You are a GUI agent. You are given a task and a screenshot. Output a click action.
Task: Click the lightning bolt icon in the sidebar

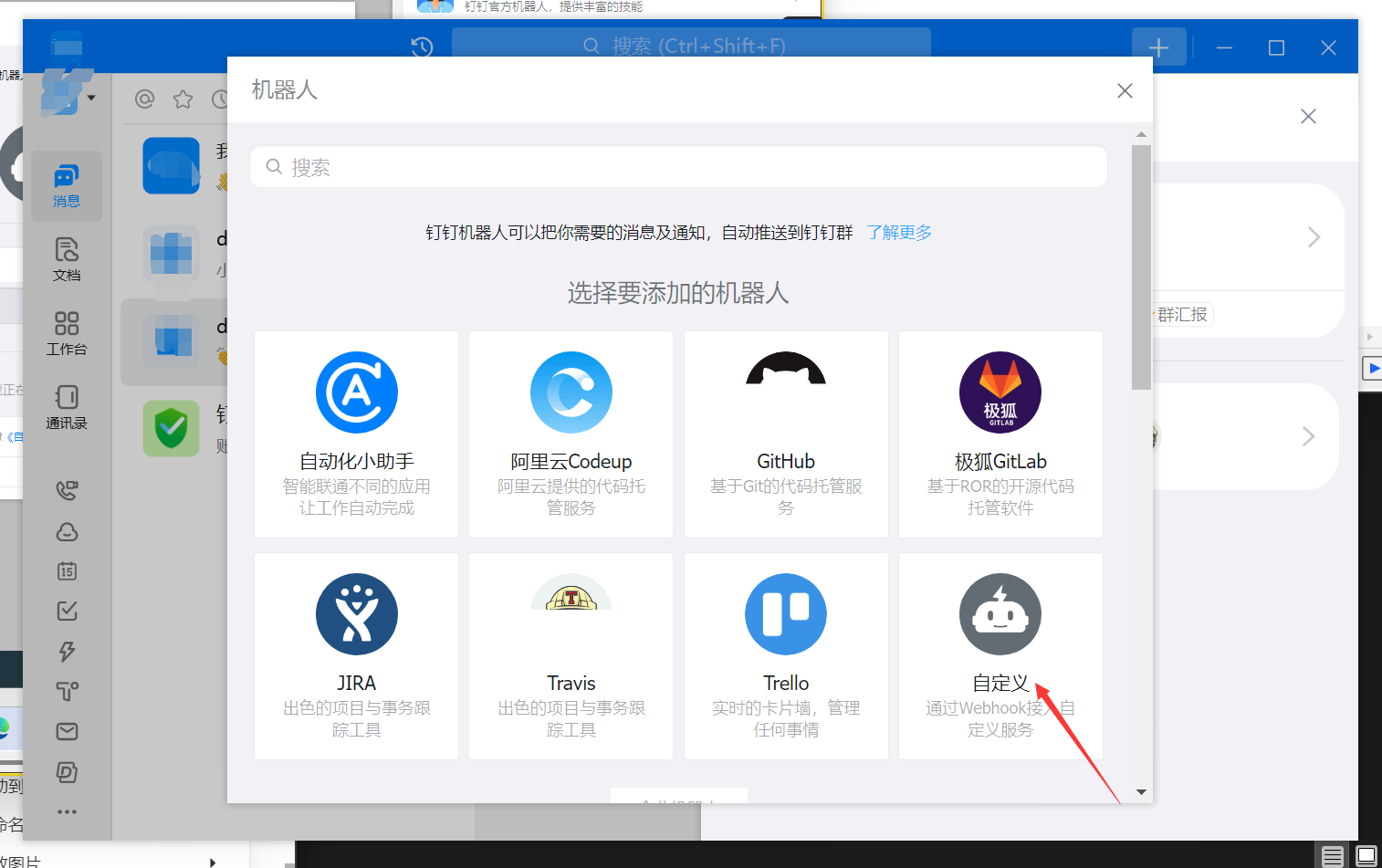[67, 651]
